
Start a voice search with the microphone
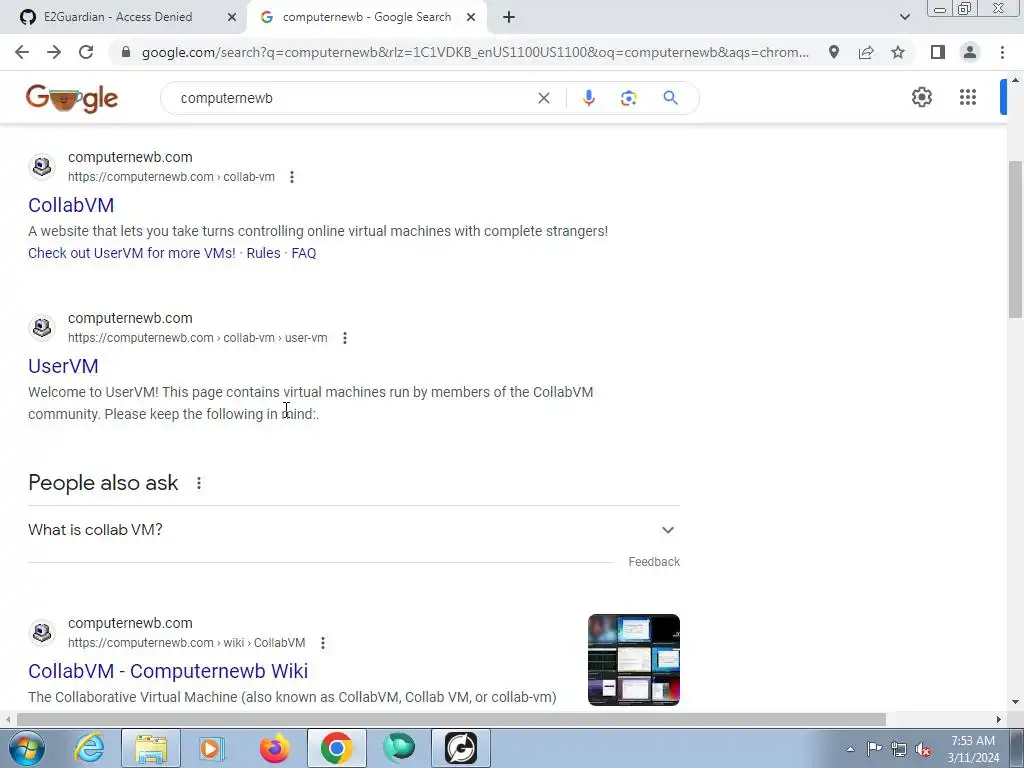(588, 98)
